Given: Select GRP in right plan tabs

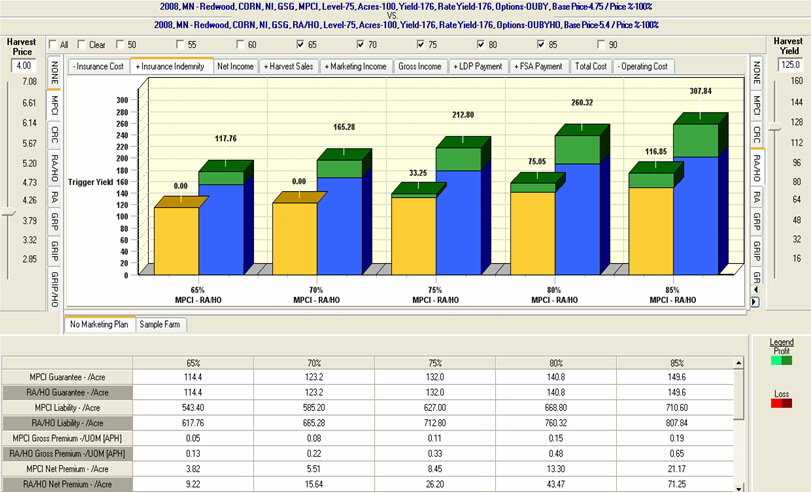Looking at the screenshot, I should (757, 222).
